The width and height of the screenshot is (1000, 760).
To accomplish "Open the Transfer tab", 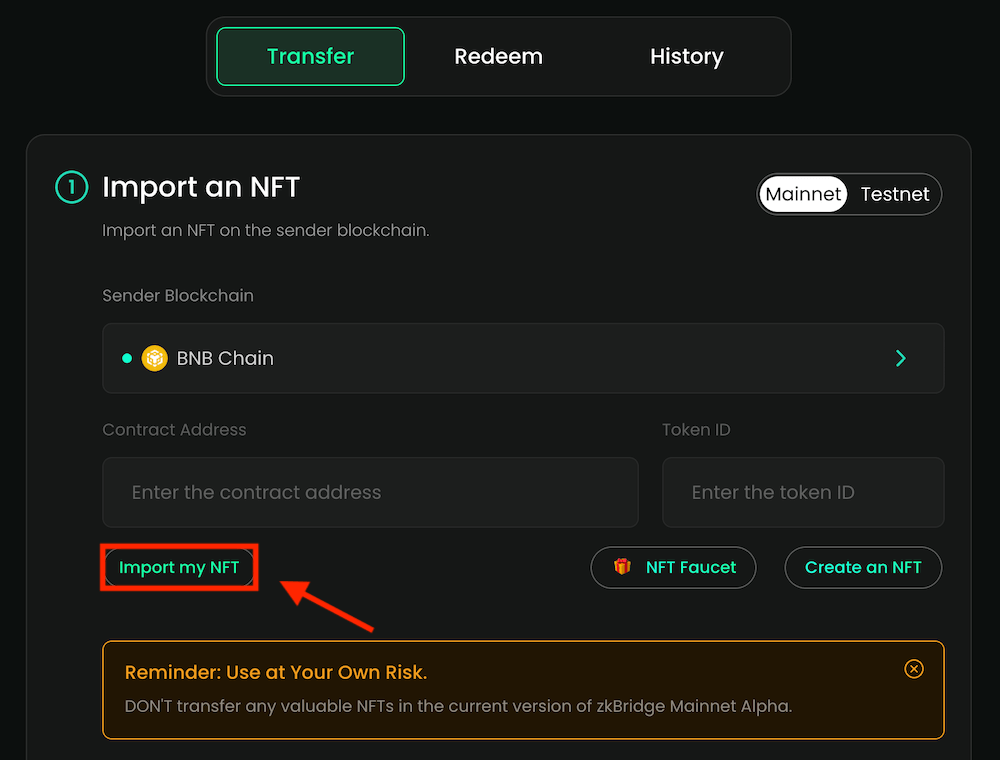I will (310, 57).
